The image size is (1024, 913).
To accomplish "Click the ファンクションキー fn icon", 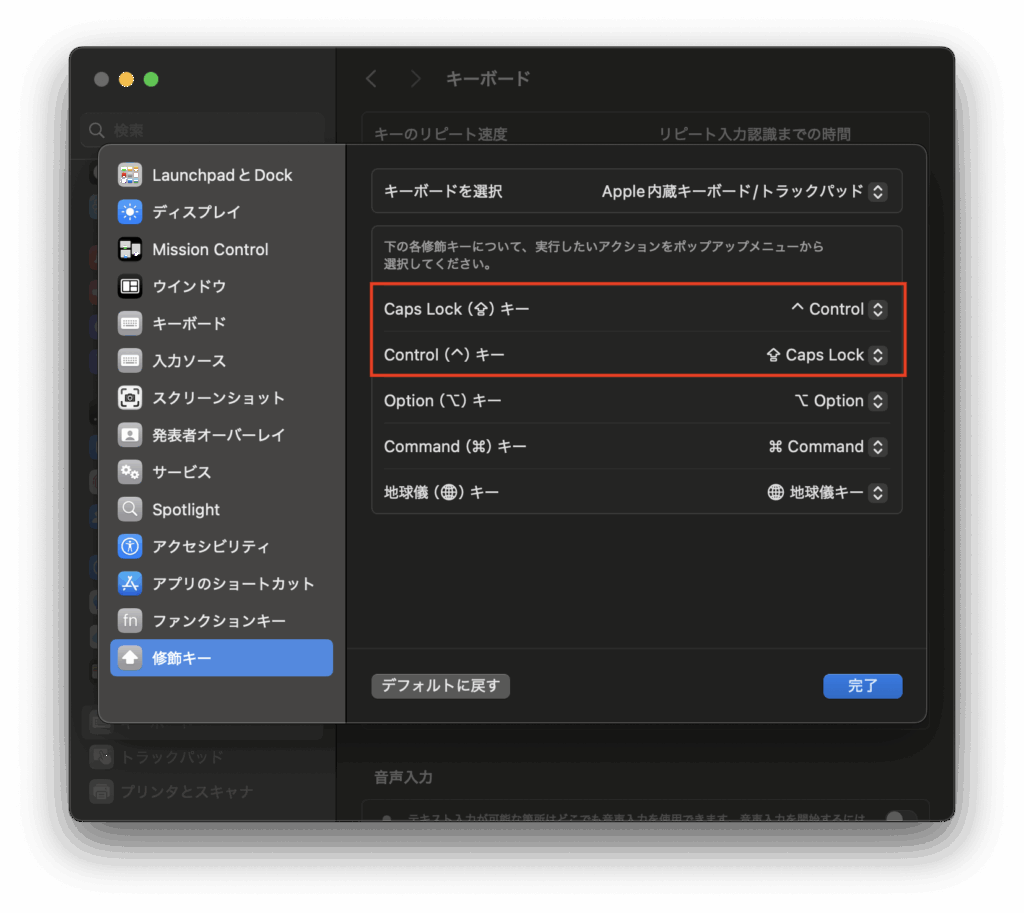I will point(130,620).
